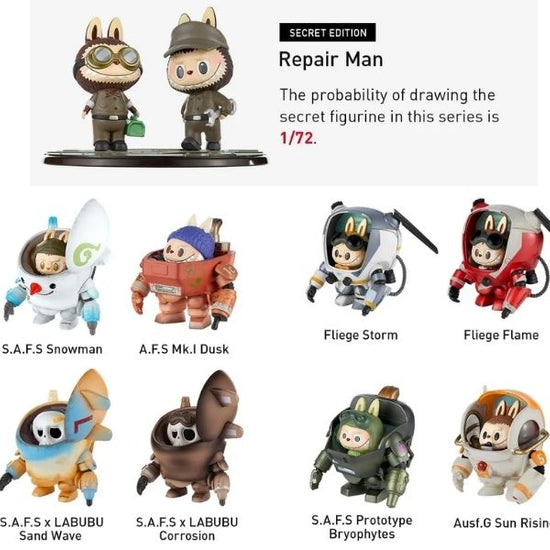Click the S.A.F.S Snowman label
The height and width of the screenshot is (550, 550).
tap(52, 349)
